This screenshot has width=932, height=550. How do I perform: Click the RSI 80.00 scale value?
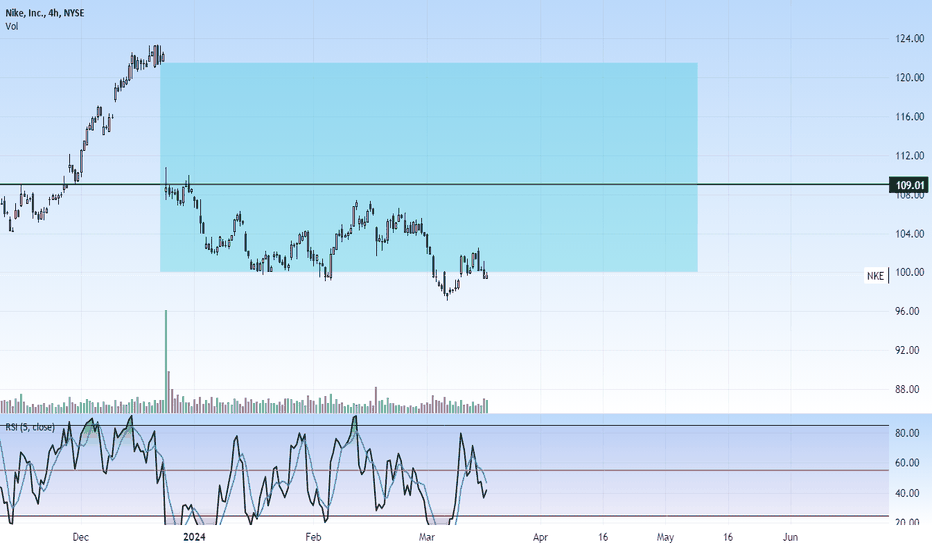(x=907, y=433)
